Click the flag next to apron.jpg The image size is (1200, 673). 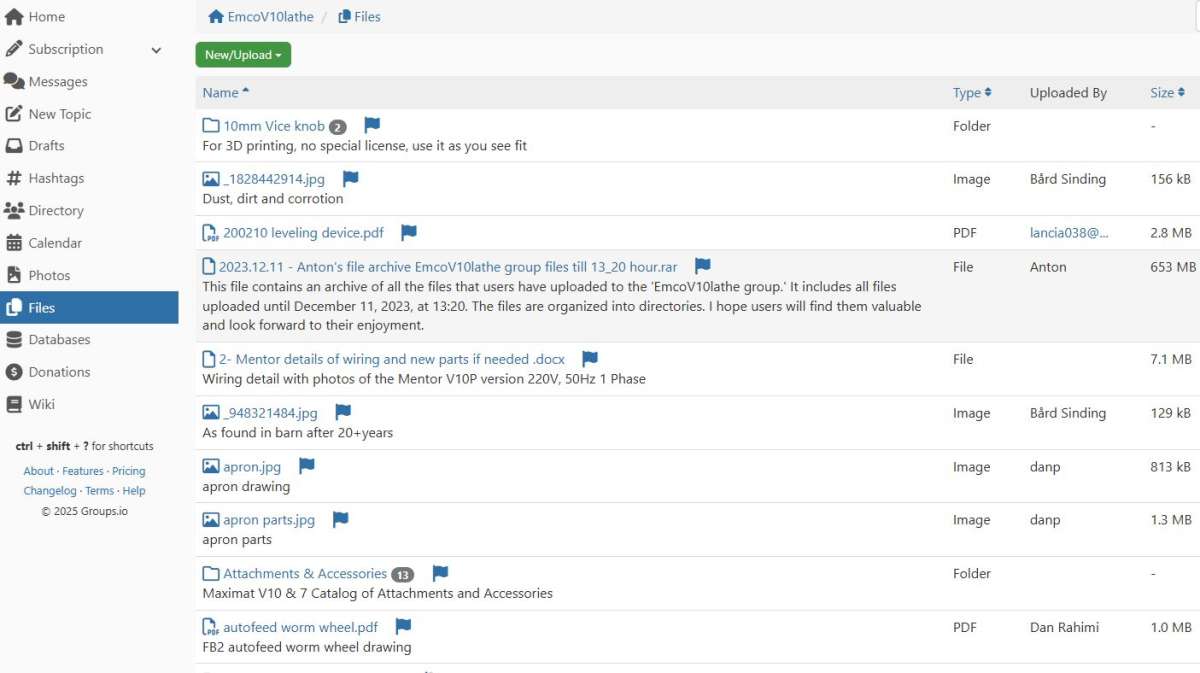point(307,466)
